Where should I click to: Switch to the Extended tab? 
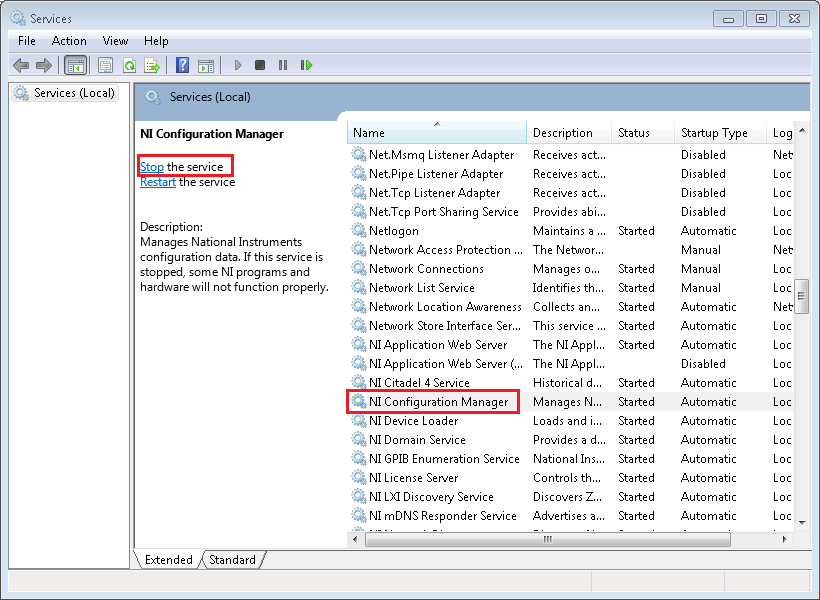168,560
